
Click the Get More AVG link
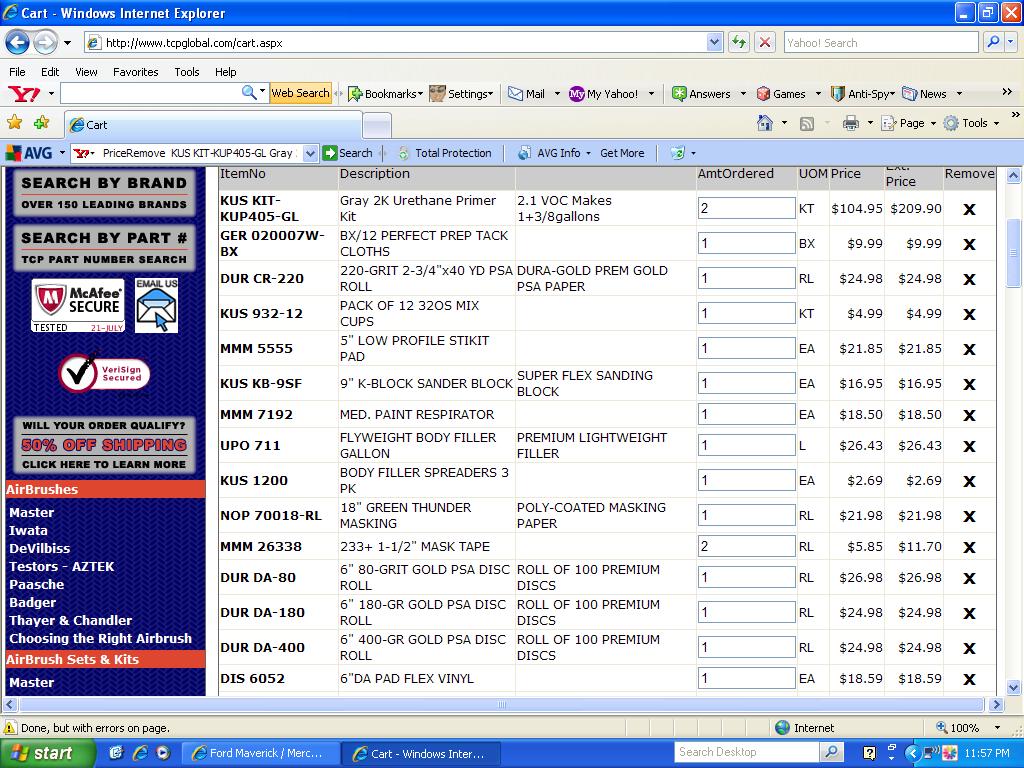pyautogui.click(x=622, y=153)
